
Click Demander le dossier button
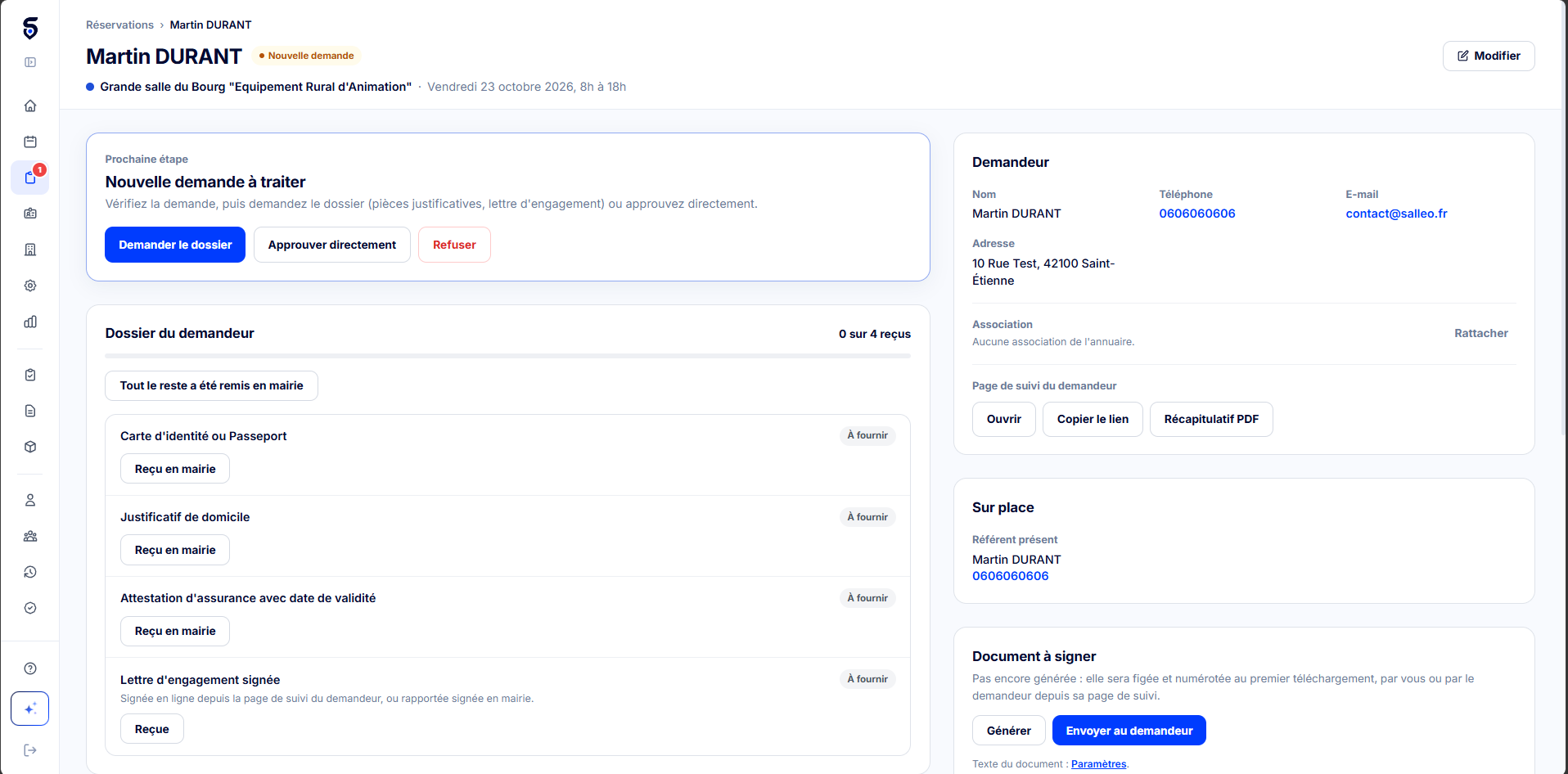pos(175,245)
